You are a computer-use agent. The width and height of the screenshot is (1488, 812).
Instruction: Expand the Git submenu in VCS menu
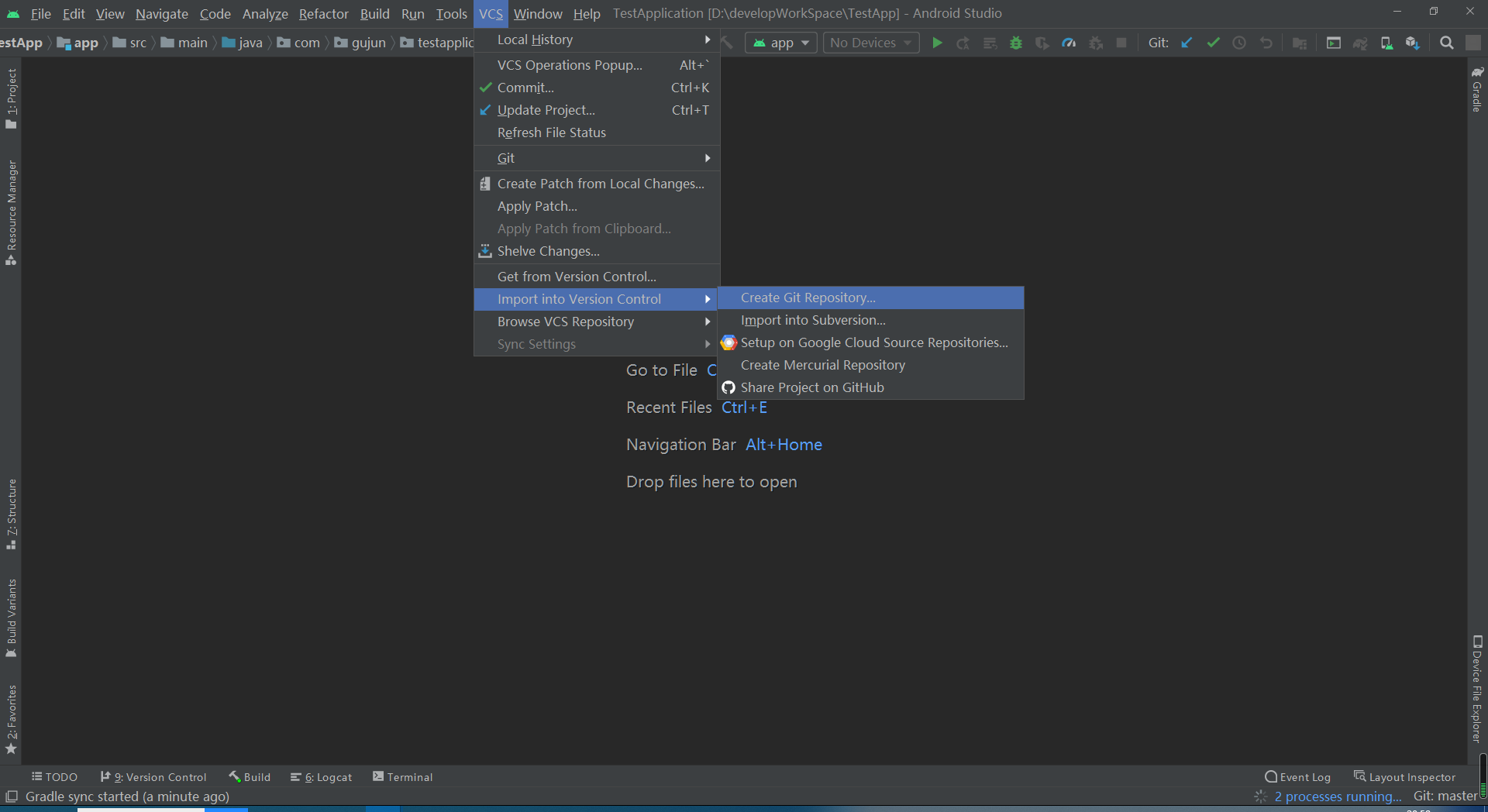pyautogui.click(x=597, y=158)
